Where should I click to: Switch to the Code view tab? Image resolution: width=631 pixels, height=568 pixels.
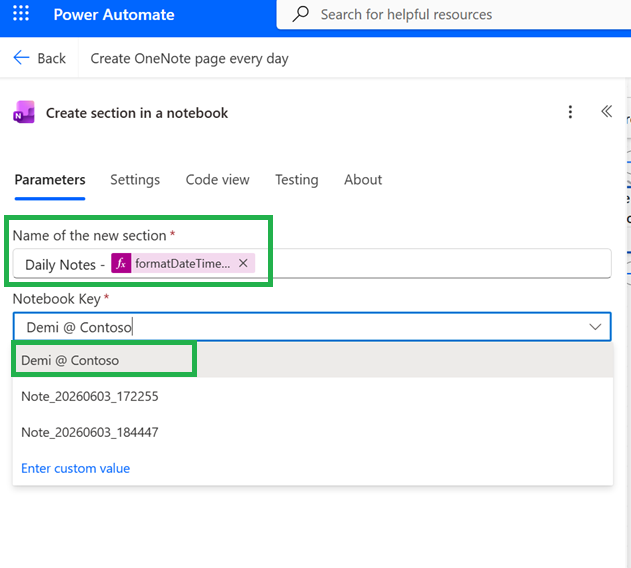pyautogui.click(x=217, y=180)
